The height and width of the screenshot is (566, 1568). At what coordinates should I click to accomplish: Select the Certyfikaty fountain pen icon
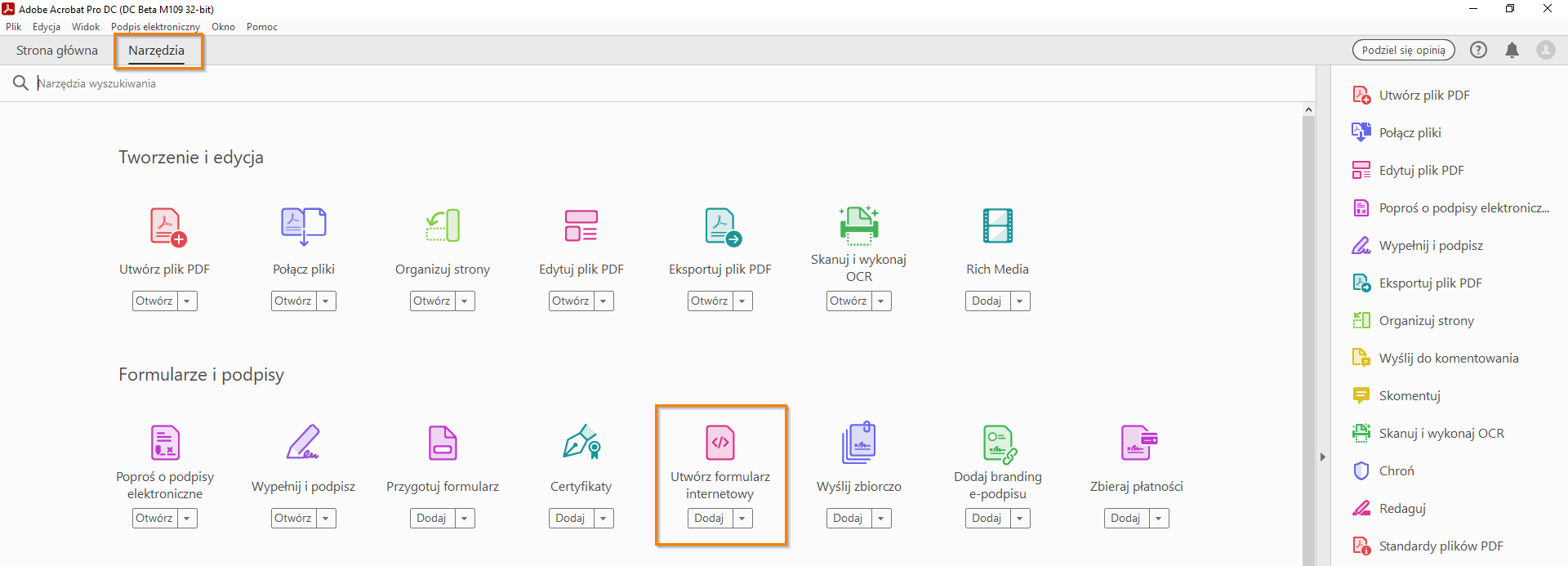click(581, 442)
